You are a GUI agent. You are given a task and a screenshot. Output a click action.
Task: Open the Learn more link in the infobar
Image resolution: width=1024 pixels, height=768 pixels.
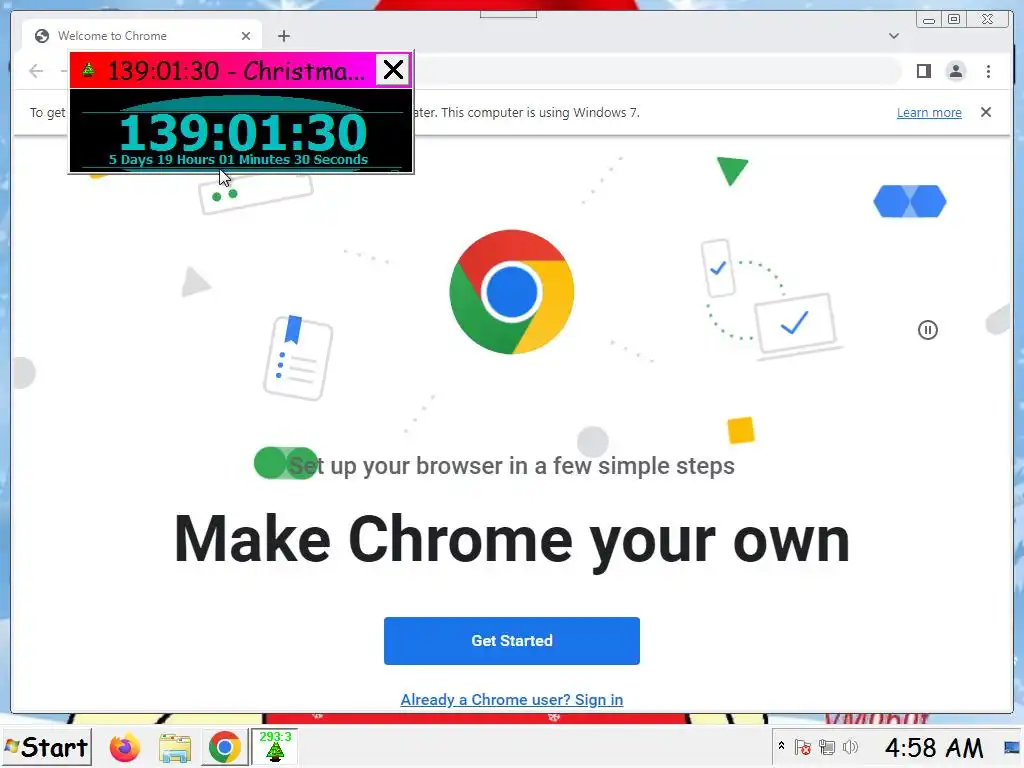(929, 112)
